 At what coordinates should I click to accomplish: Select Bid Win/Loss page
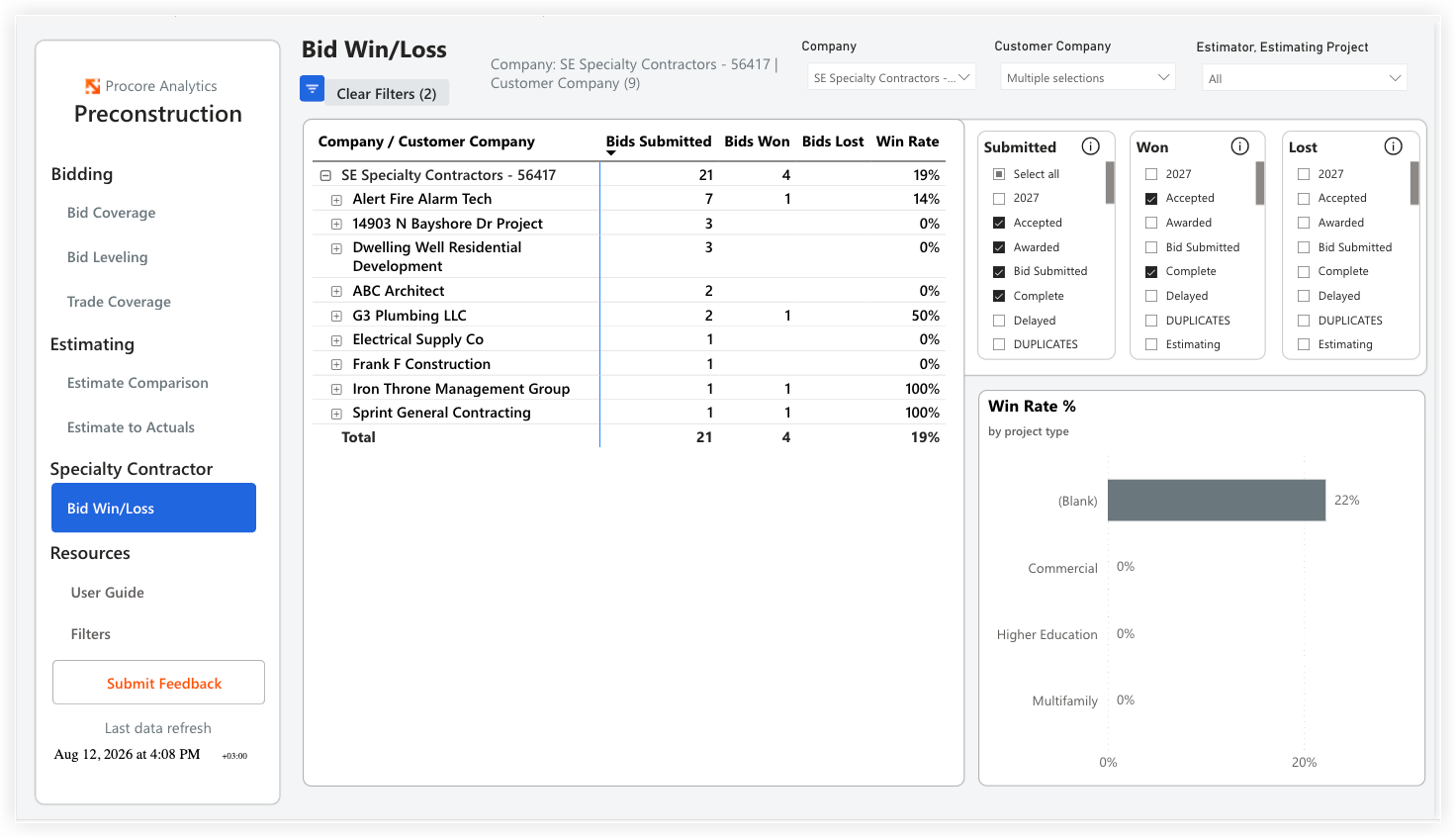click(153, 508)
